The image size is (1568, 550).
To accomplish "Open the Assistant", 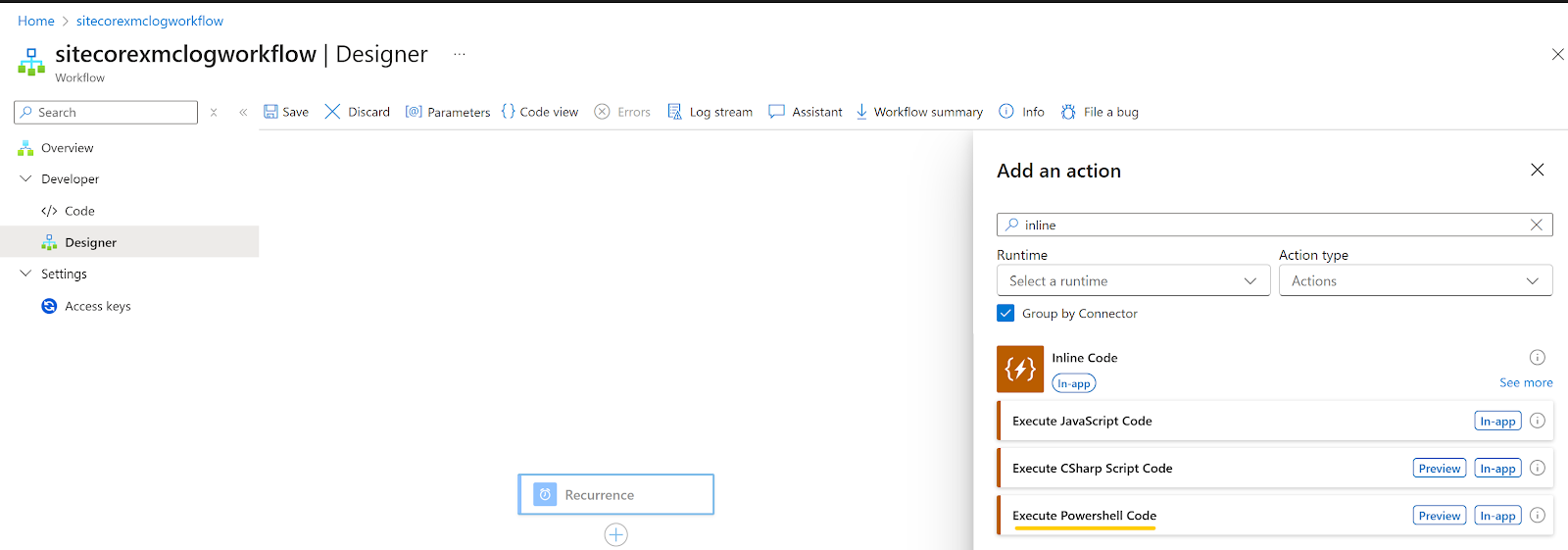I will pyautogui.click(x=806, y=112).
